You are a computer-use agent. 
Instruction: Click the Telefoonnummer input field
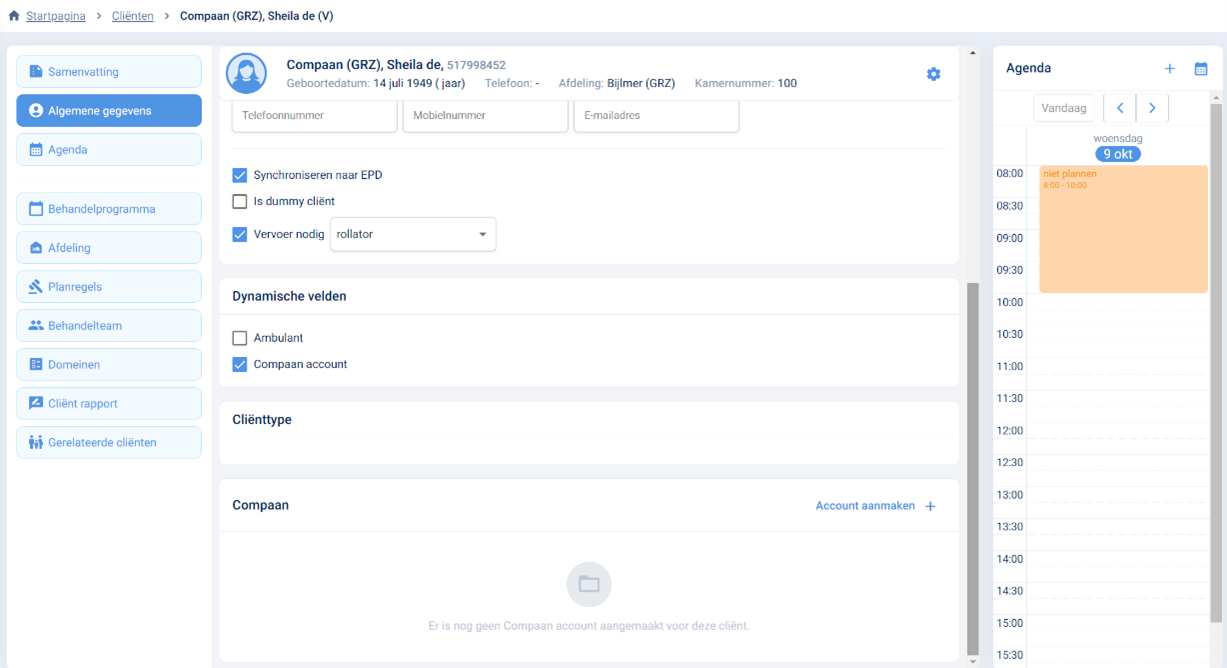(314, 116)
